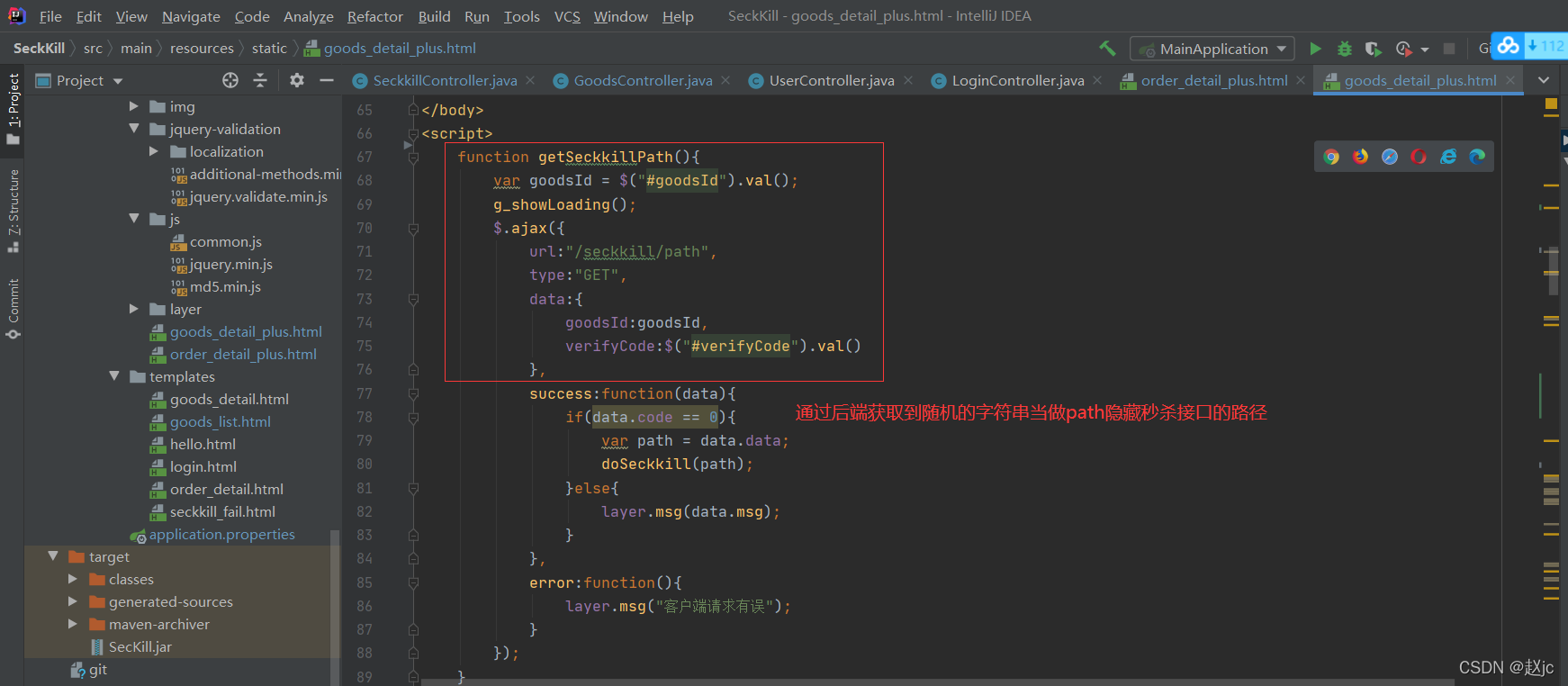1568x686 pixels.
Task: Open in Firefox browser icon
Action: (1360, 157)
